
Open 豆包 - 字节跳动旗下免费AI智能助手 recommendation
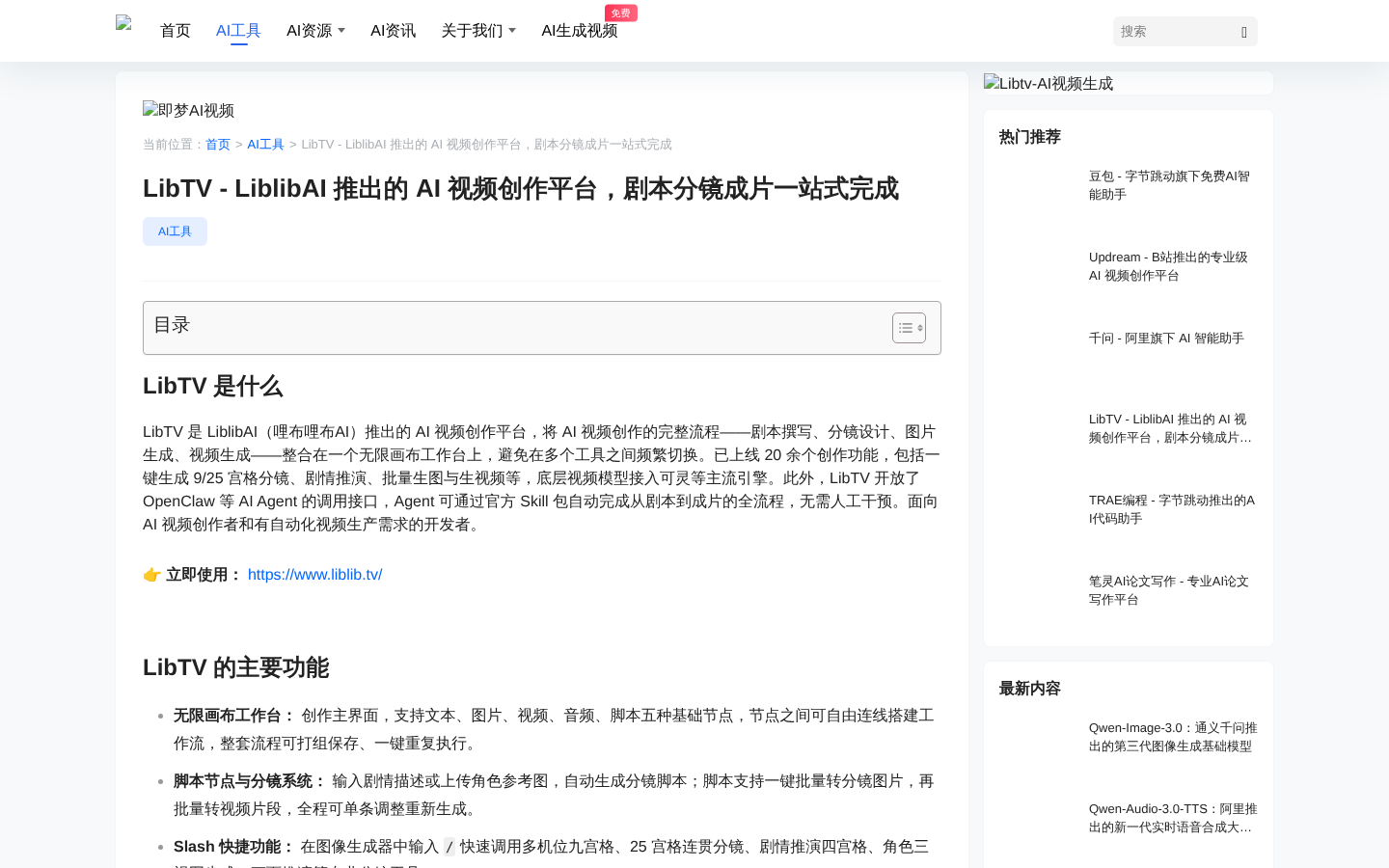click(x=1172, y=185)
